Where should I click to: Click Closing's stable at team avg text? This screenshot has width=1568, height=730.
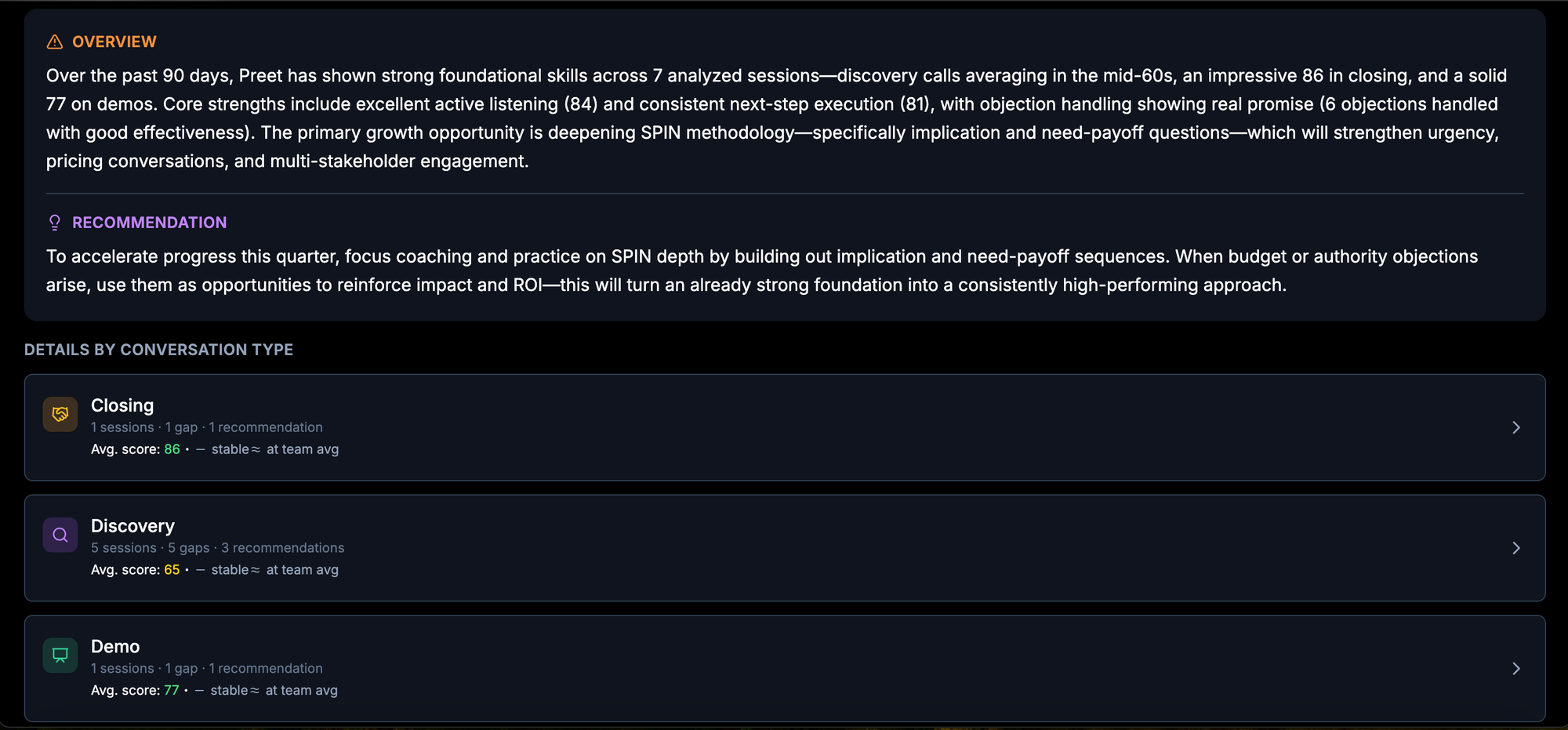point(274,449)
